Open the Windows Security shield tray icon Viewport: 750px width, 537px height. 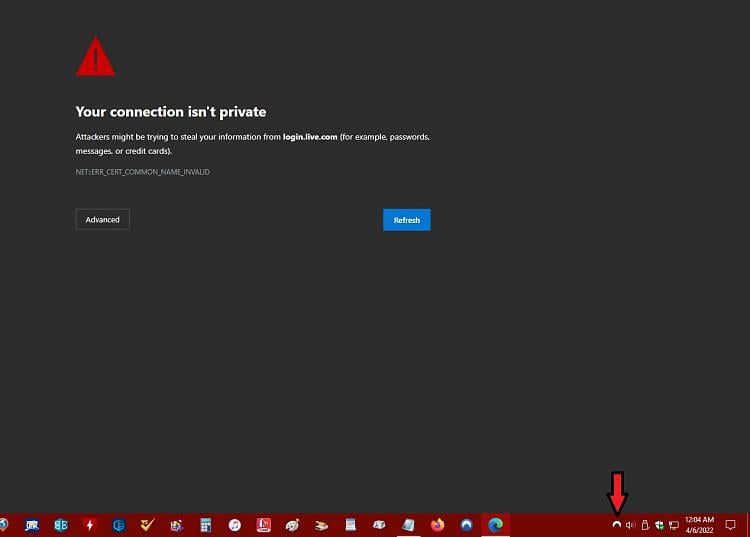tap(659, 525)
